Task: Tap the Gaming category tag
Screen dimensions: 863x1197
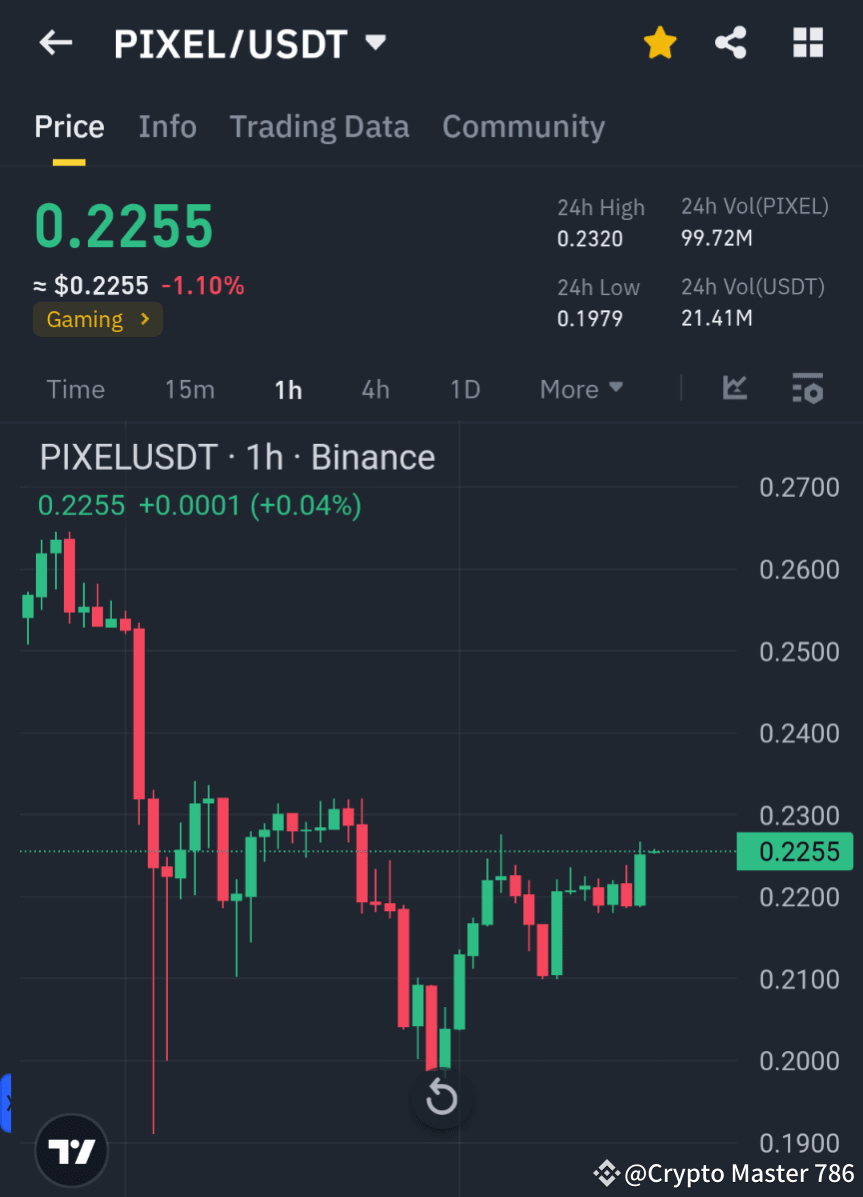Action: (x=97, y=319)
